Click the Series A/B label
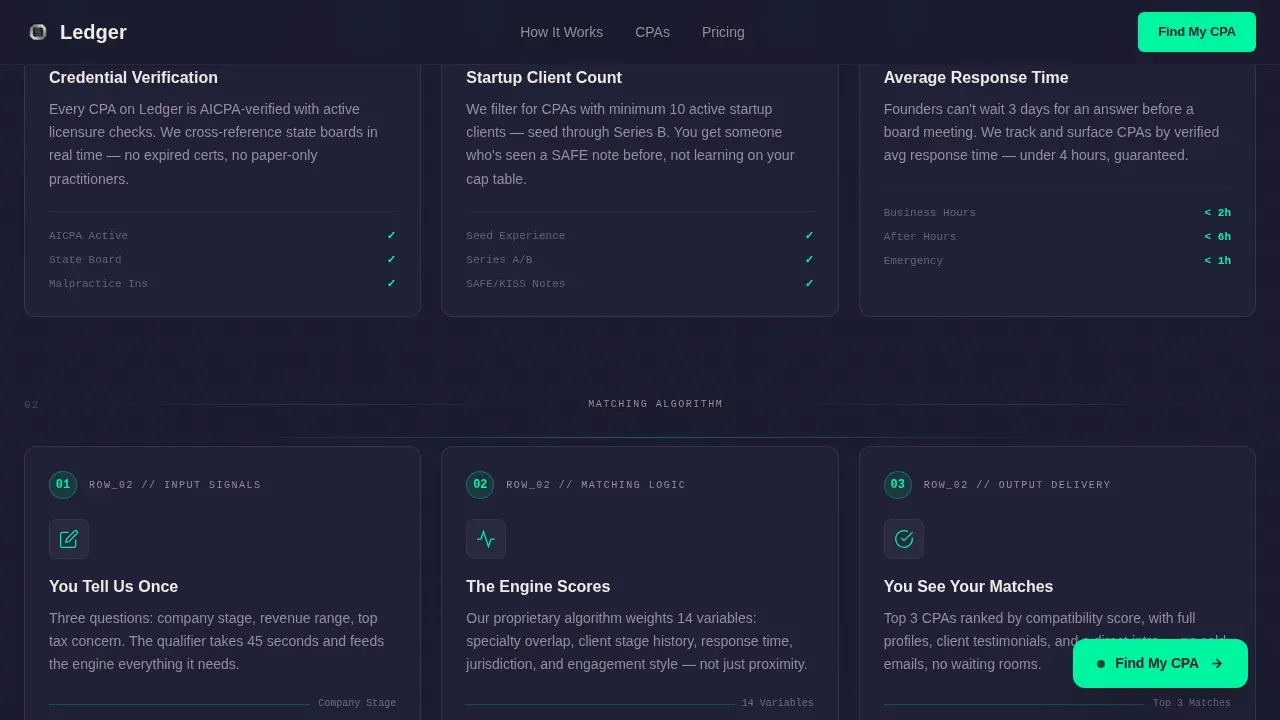 [x=499, y=260]
